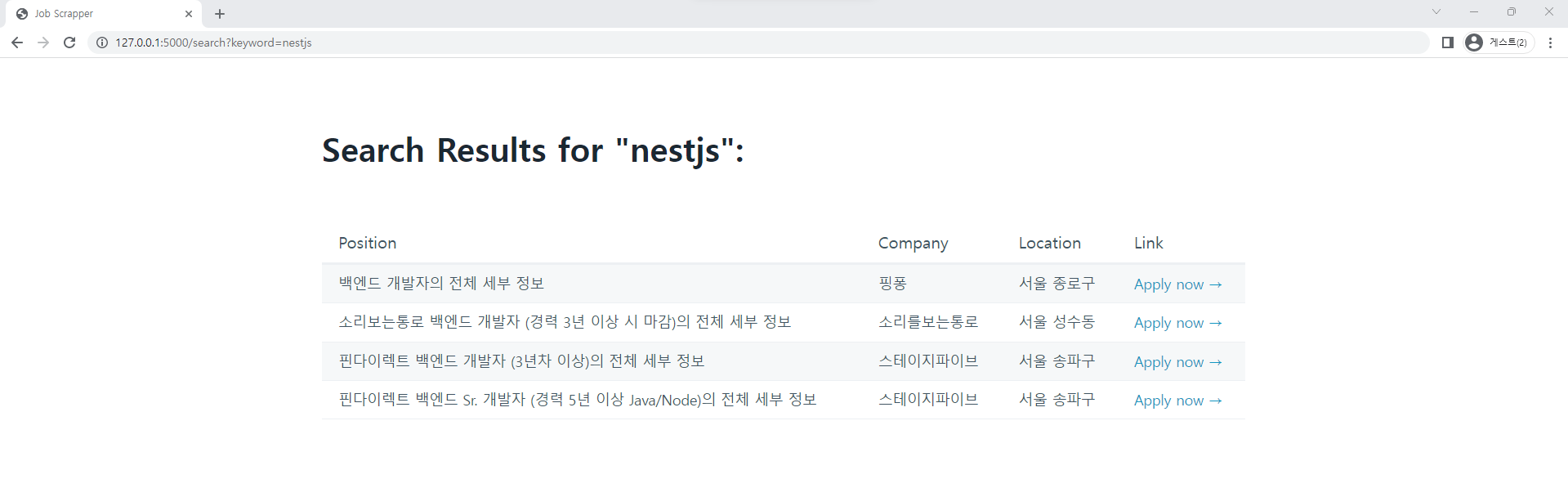Click the Company column header

913,244
